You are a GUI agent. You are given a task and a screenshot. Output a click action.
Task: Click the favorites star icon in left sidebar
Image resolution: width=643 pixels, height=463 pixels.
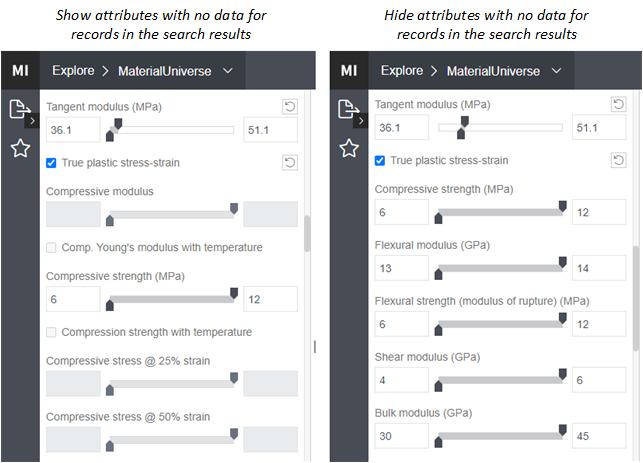coord(20,149)
